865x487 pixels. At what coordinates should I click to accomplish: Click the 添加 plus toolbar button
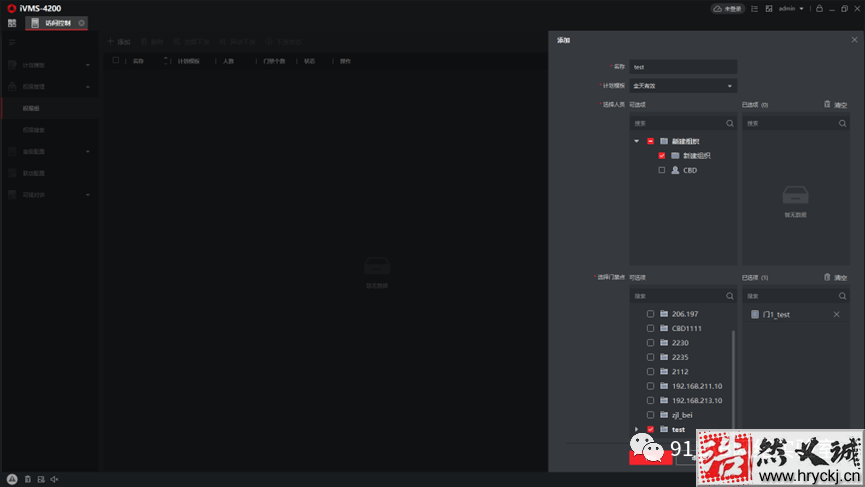click(x=119, y=42)
